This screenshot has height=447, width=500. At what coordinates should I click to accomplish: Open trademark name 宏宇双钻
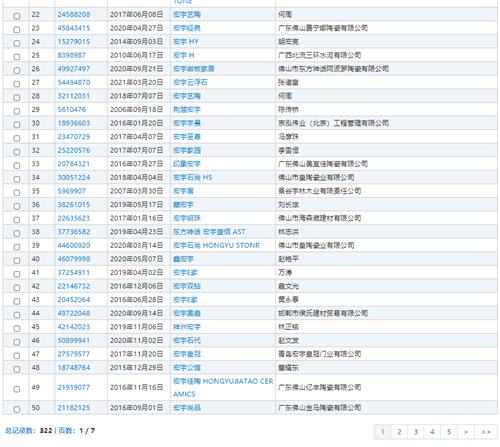click(x=187, y=286)
